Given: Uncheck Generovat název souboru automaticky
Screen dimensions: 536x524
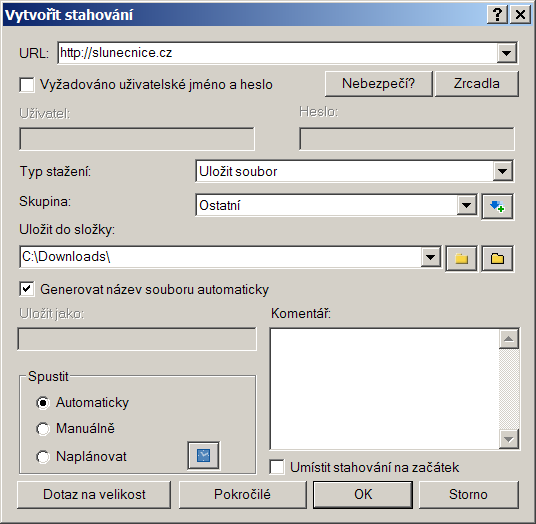Looking at the screenshot, I should tap(27, 289).
